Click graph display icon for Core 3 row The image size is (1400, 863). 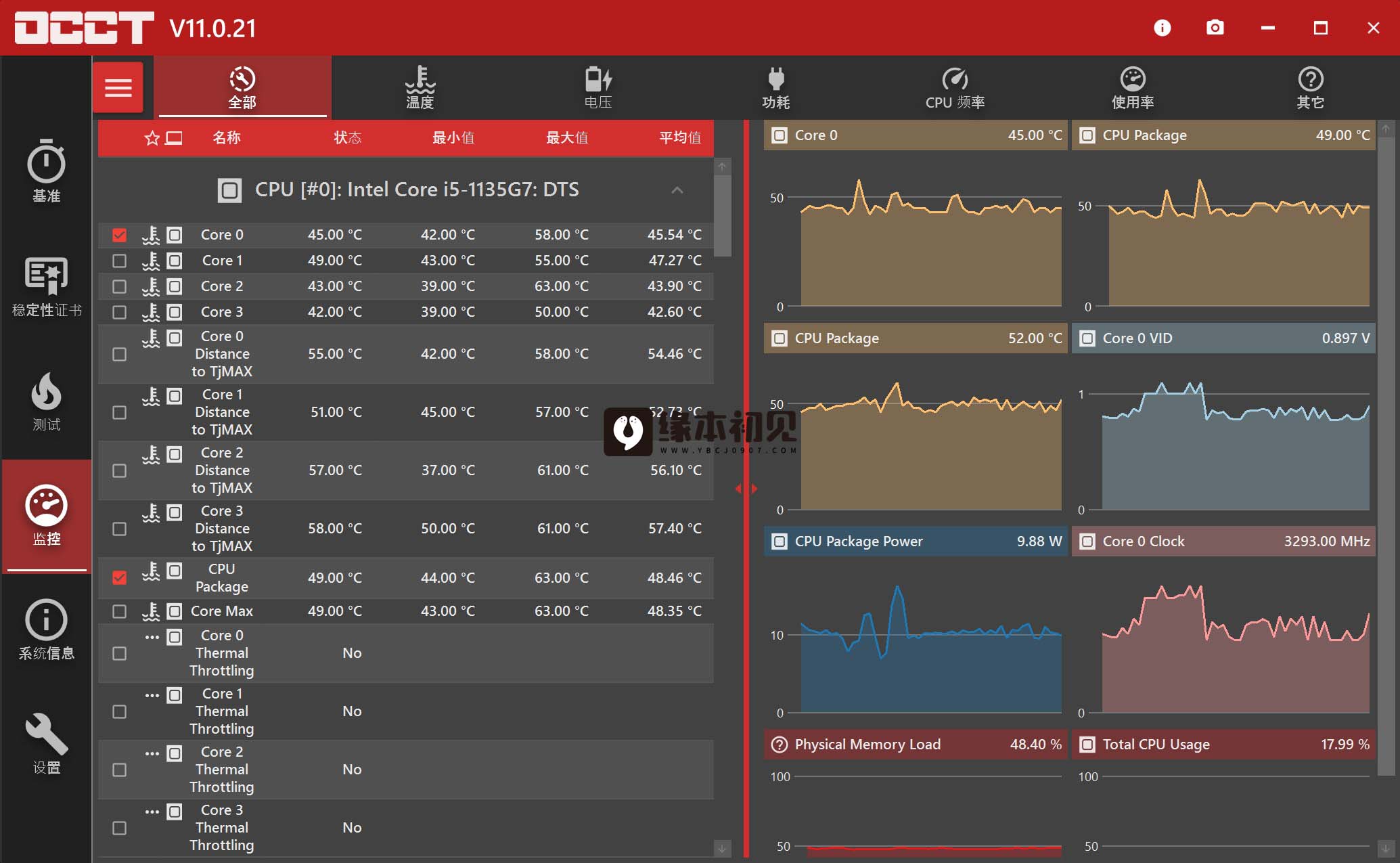point(175,312)
